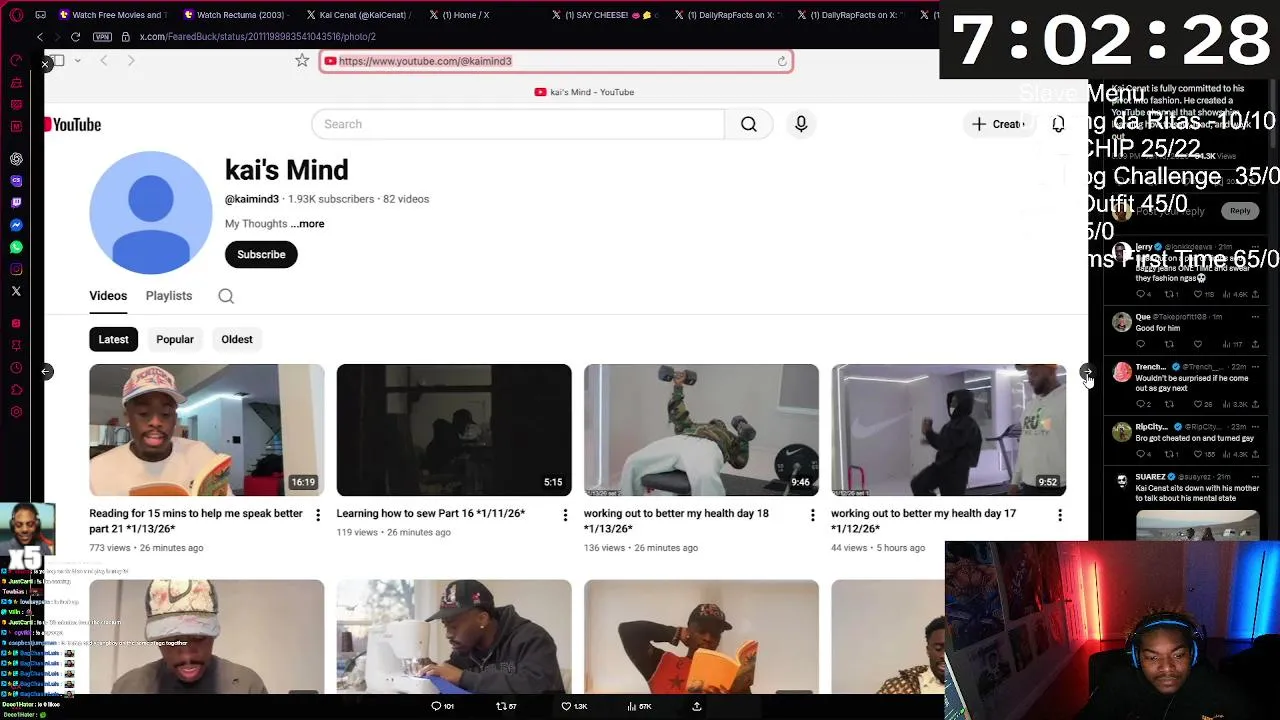The image size is (1280, 720).
Task: Open options for health day 18 video
Action: pyautogui.click(x=812, y=515)
